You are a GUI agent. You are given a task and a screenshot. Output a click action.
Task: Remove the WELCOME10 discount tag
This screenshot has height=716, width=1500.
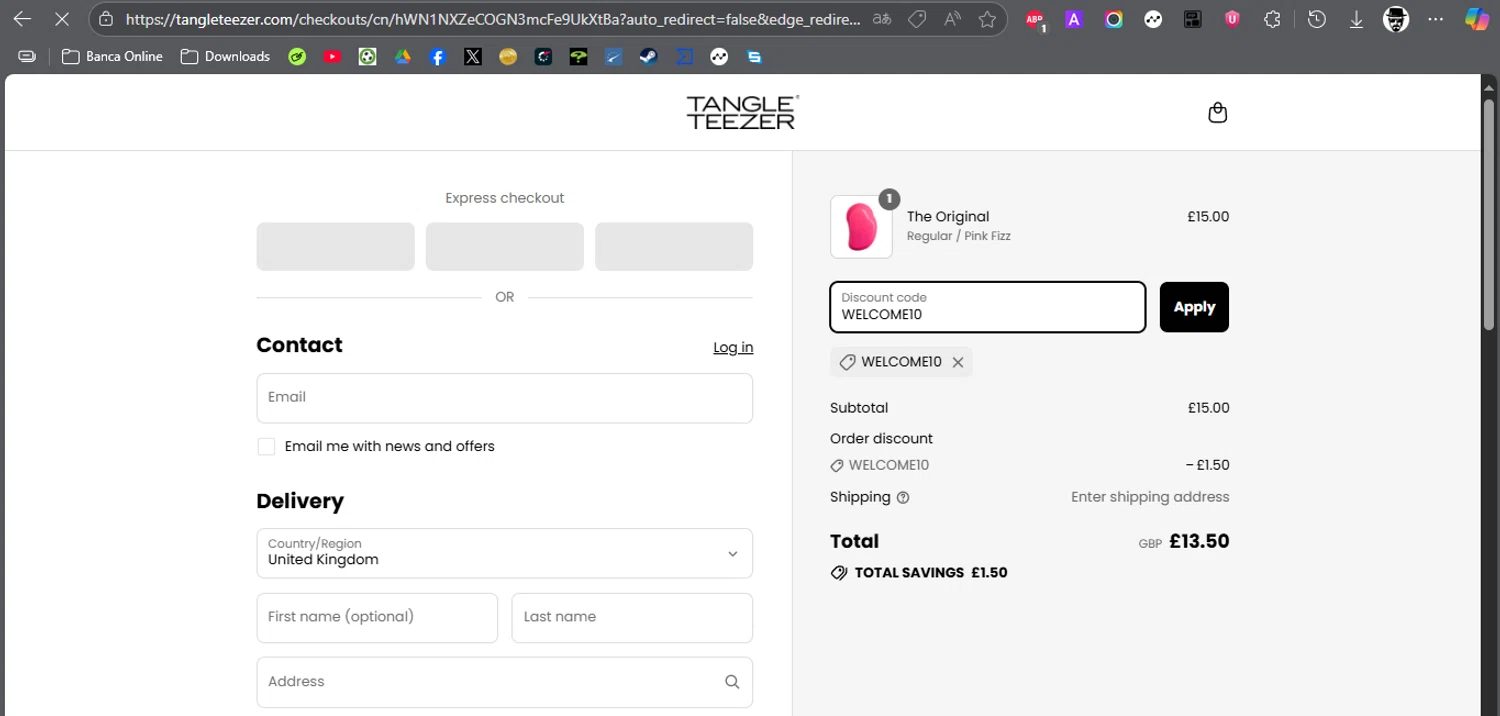pyautogui.click(x=958, y=362)
